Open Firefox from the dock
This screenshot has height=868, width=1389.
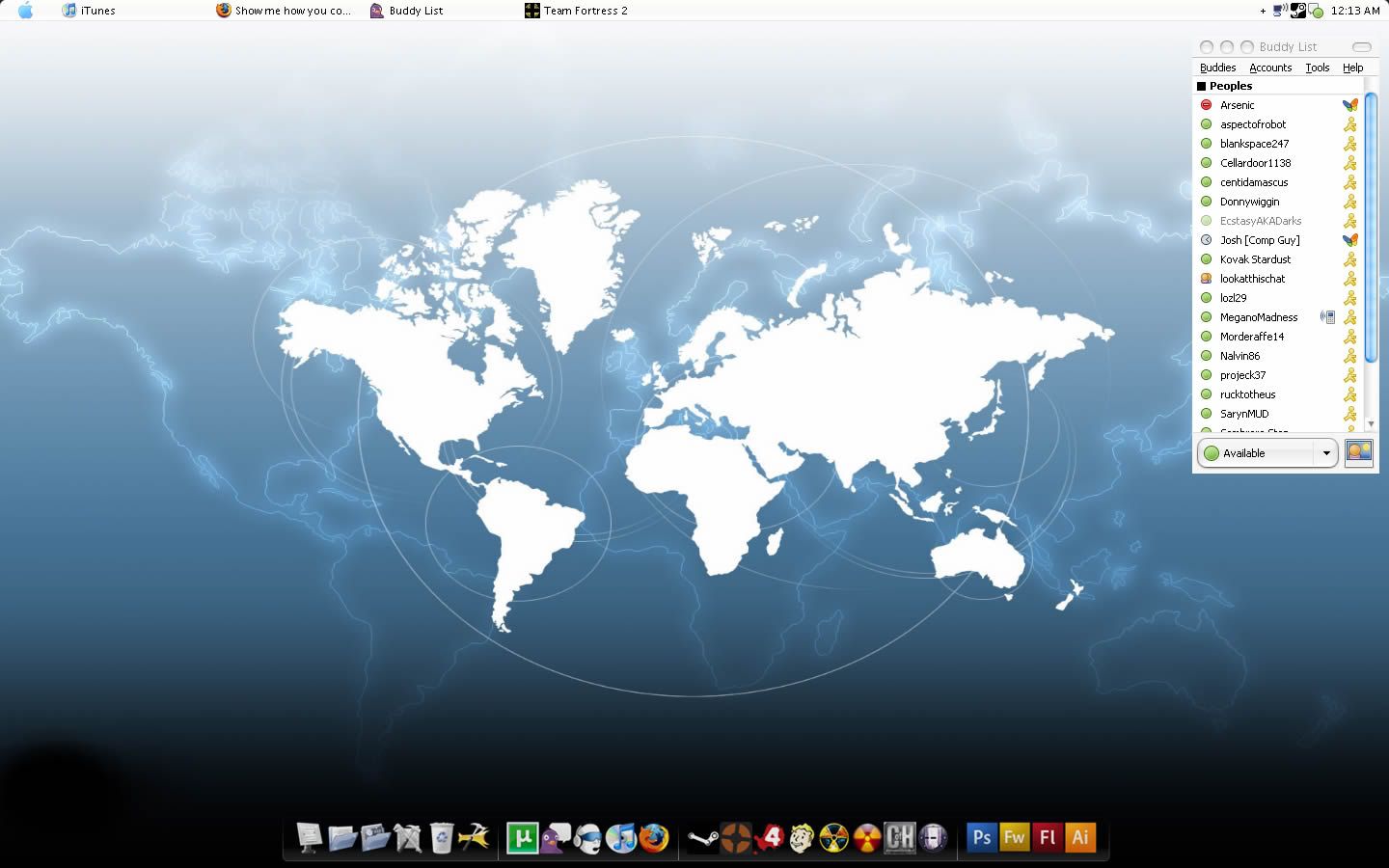[x=654, y=837]
